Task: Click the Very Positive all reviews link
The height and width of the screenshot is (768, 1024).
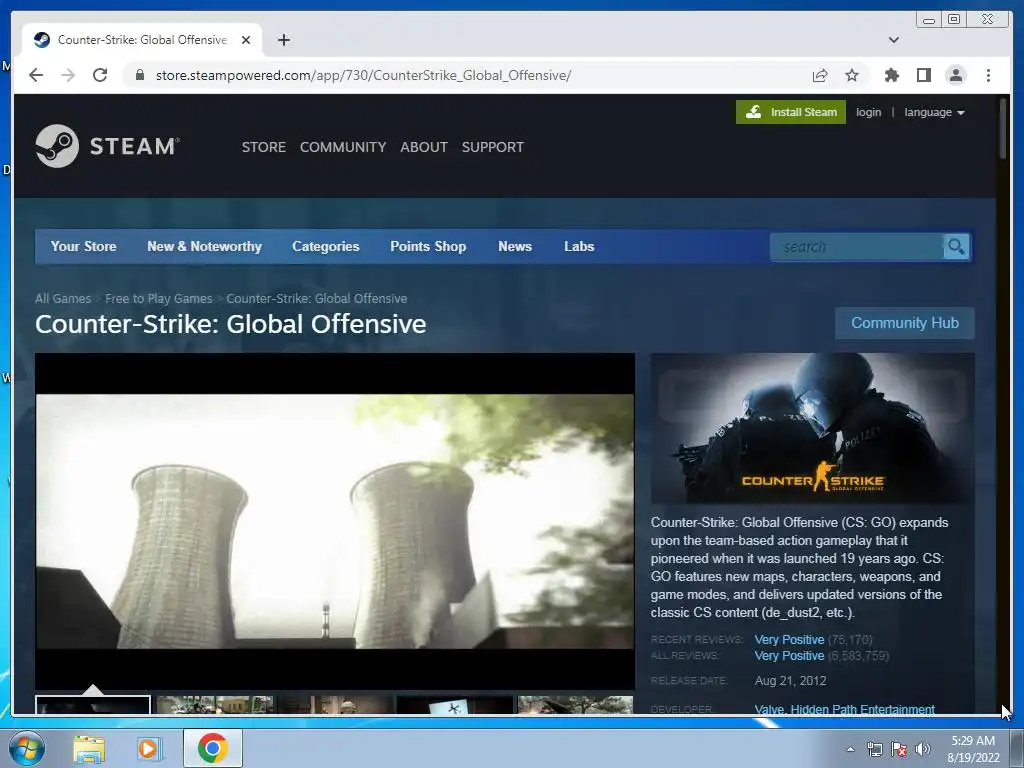Action: tap(789, 656)
